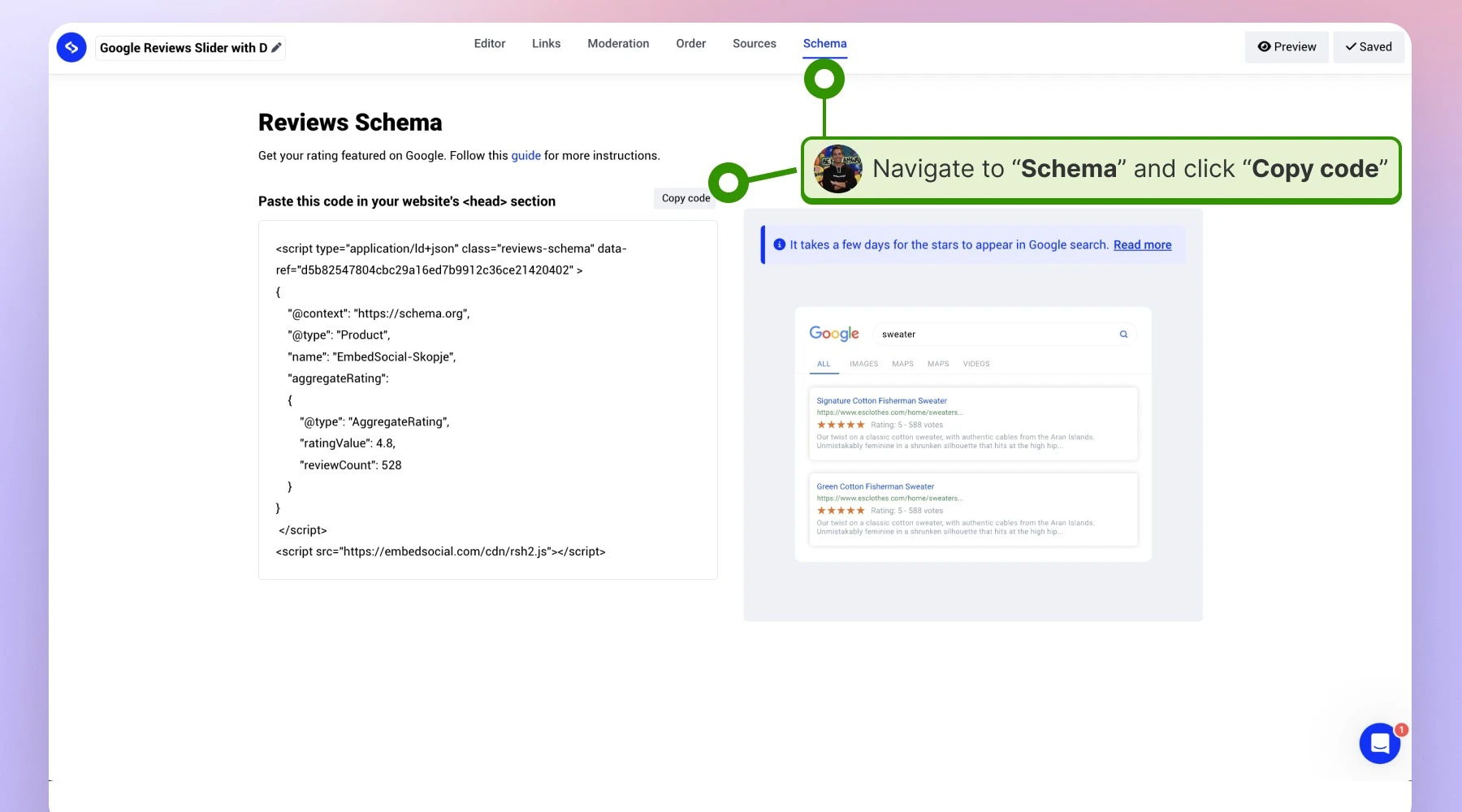Click the "aggregateRating": line
The height and width of the screenshot is (812, 1462).
pyautogui.click(x=338, y=379)
